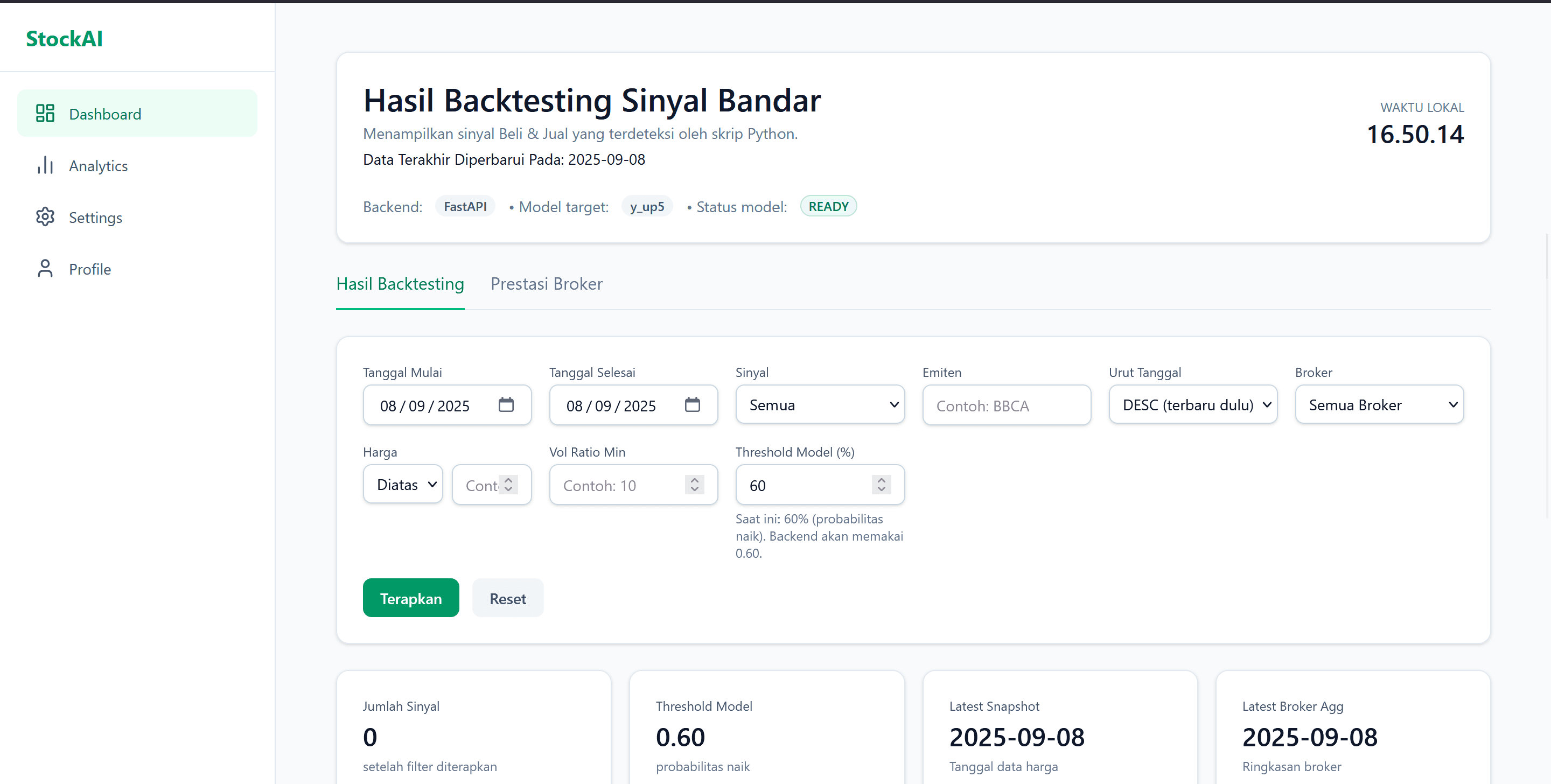The width and height of the screenshot is (1551, 784).
Task: Decrease Vol Ratio Min with the down stepper
Action: pos(694,490)
